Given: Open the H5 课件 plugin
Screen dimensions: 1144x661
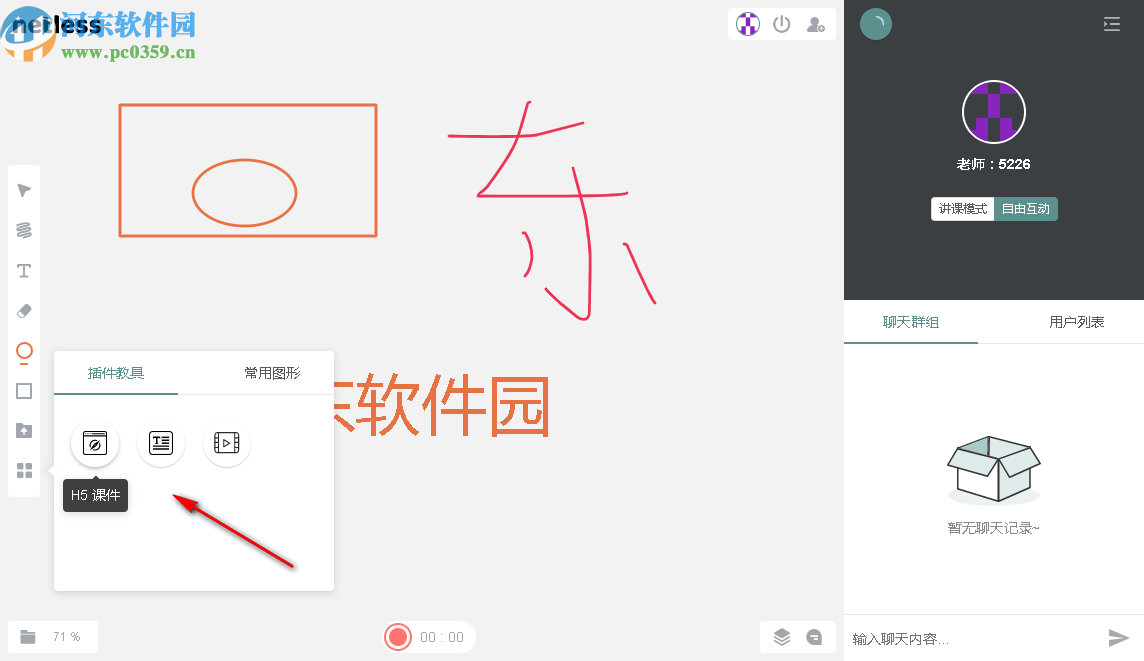Looking at the screenshot, I should 95,443.
